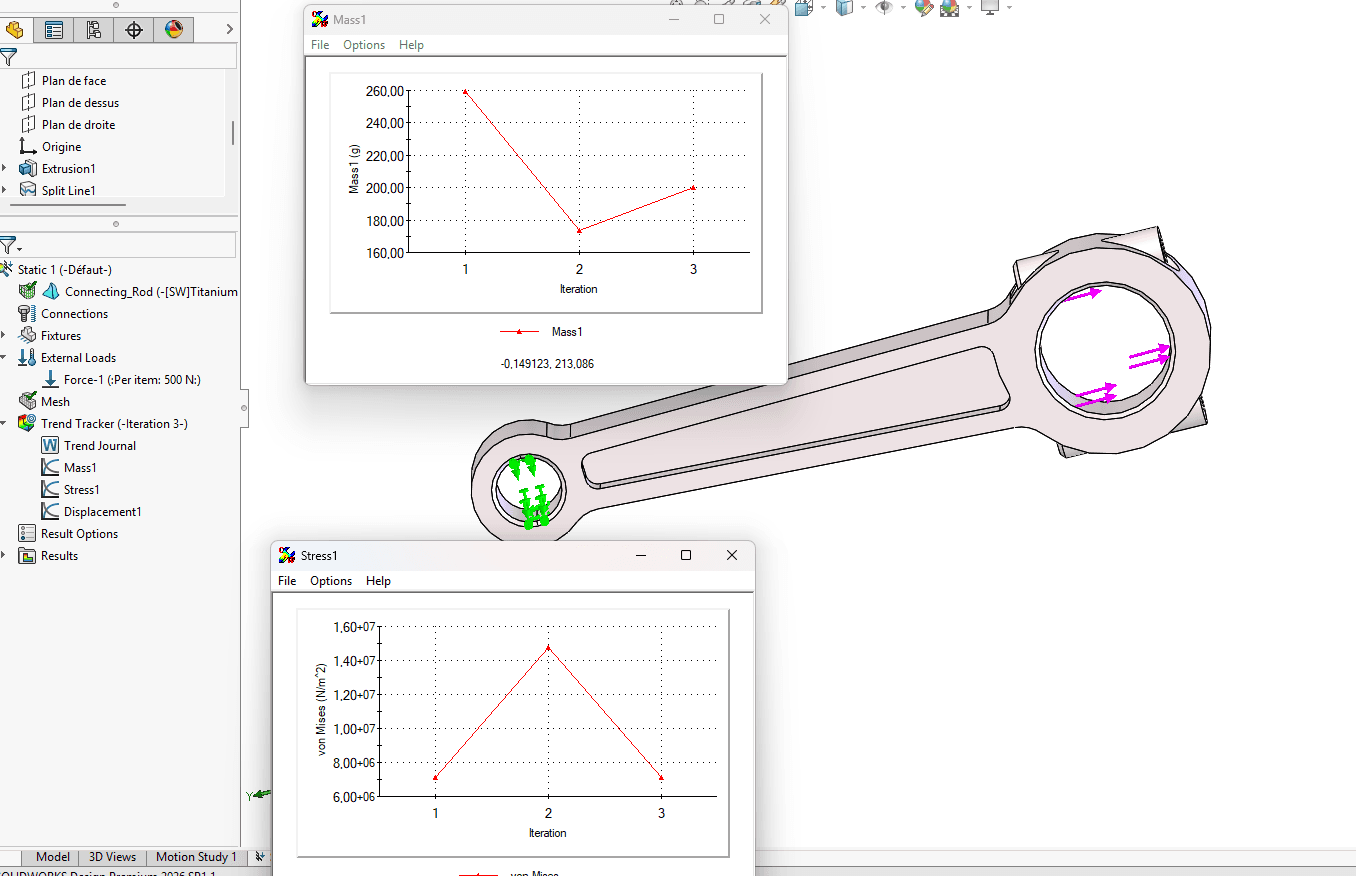1356x876 pixels.
Task: Click the Mesh icon in study tree
Action: (28, 401)
